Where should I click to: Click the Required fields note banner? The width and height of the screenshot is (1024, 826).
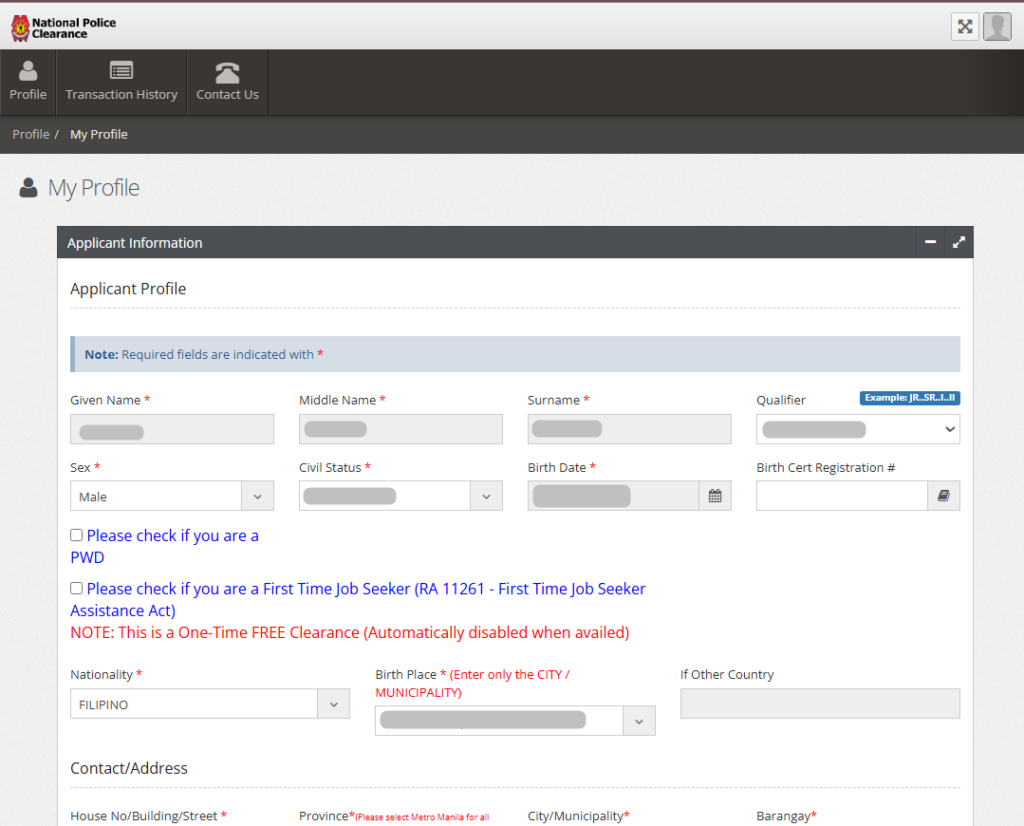tap(515, 354)
